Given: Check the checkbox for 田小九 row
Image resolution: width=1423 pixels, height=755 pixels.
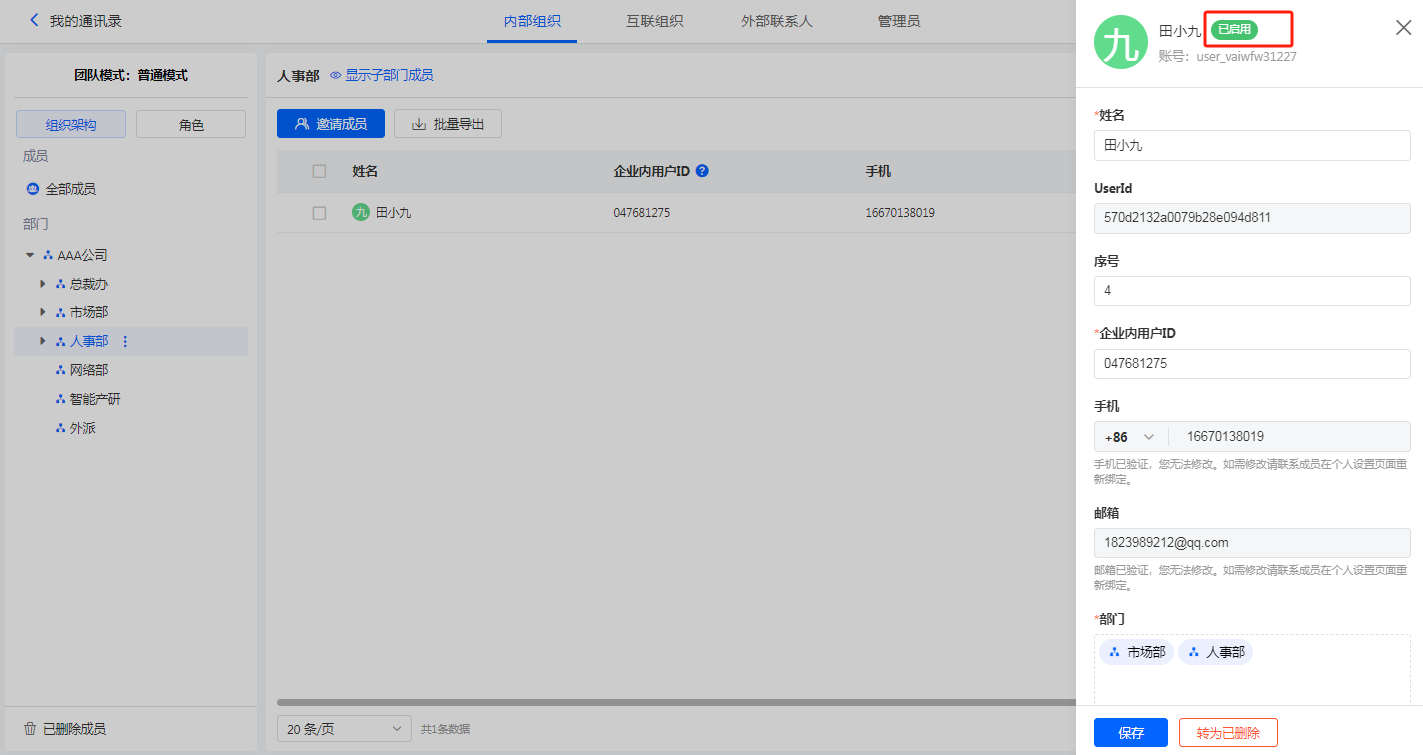Looking at the screenshot, I should tap(319, 213).
